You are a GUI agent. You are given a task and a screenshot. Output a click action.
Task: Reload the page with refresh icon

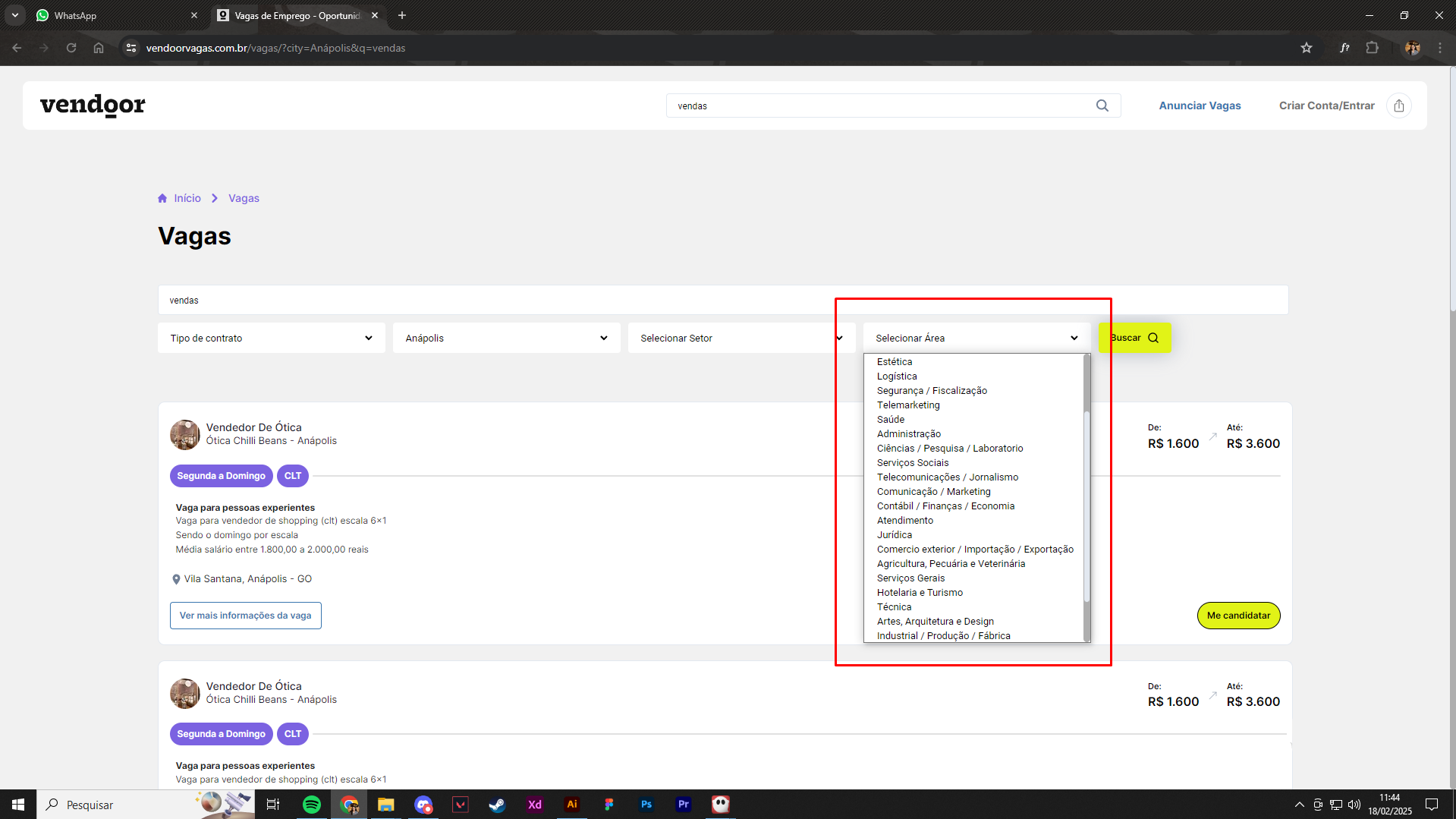[x=71, y=48]
